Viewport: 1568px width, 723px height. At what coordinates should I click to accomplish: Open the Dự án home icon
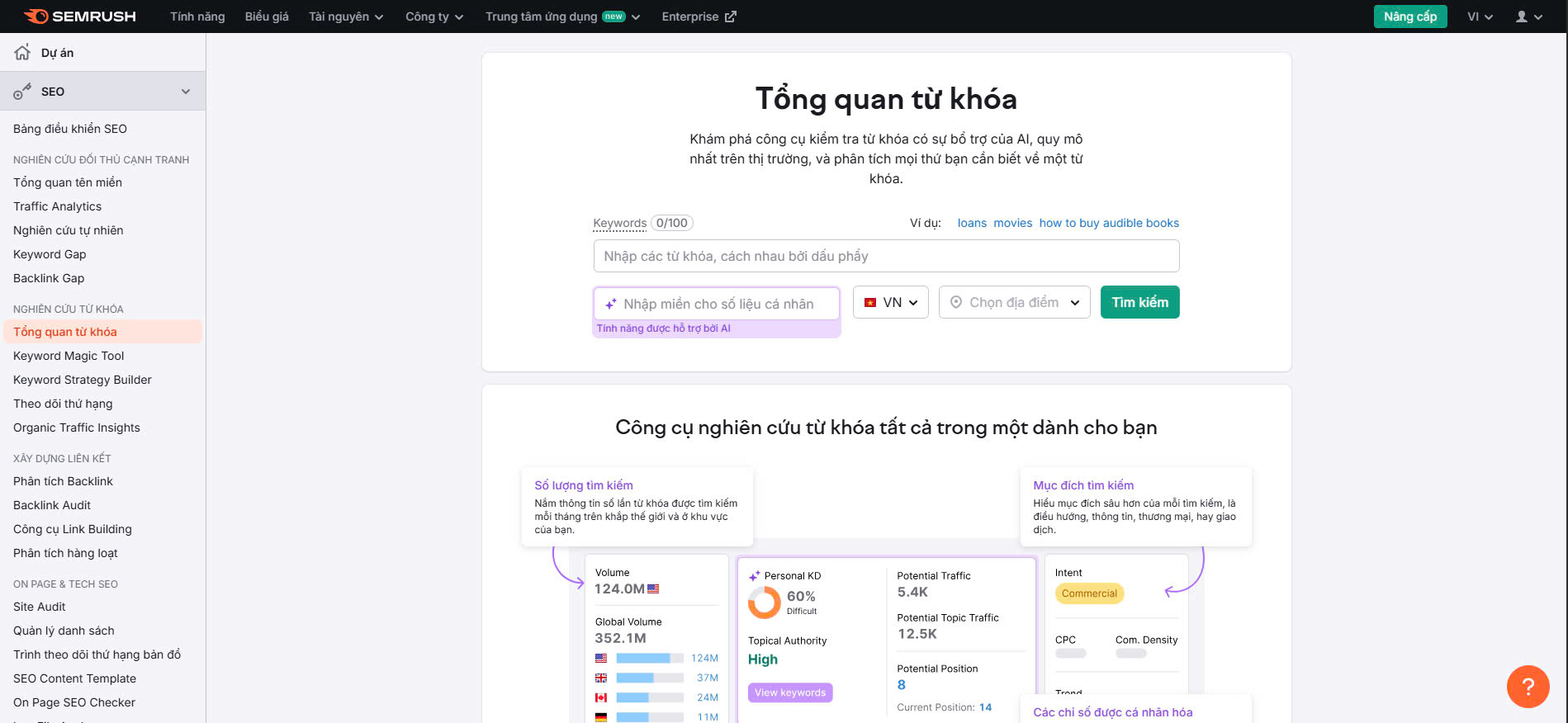point(22,53)
